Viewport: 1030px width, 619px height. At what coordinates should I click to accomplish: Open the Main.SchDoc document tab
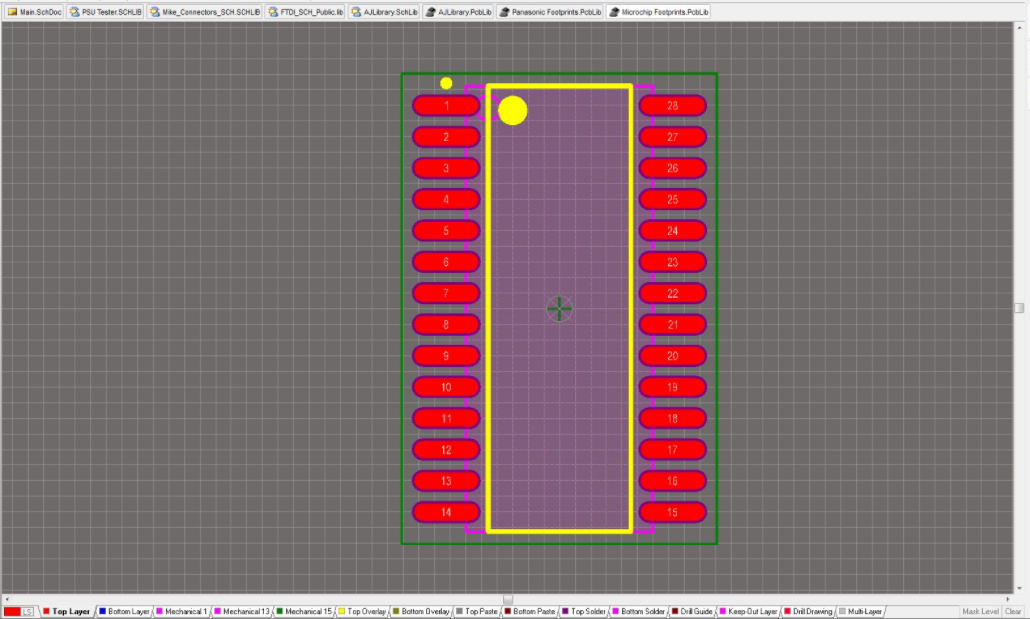pyautogui.click(x=35, y=11)
